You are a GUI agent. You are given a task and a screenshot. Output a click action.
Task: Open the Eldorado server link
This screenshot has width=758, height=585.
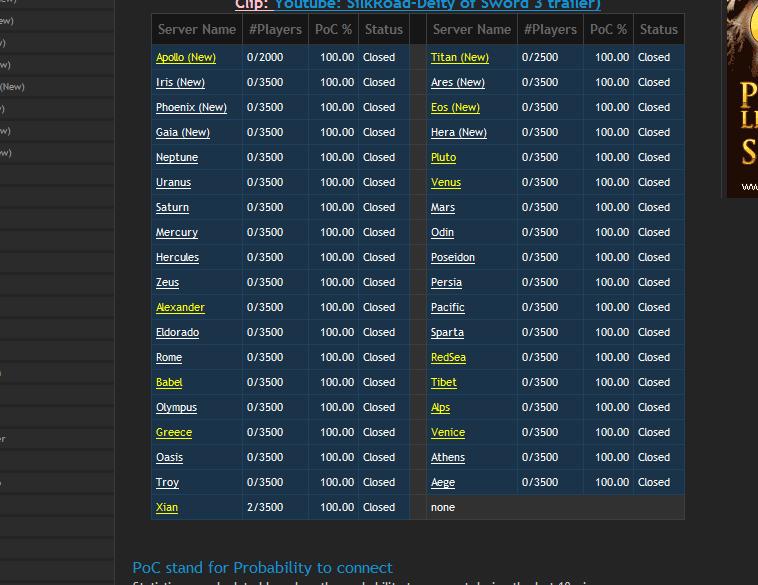177,333
